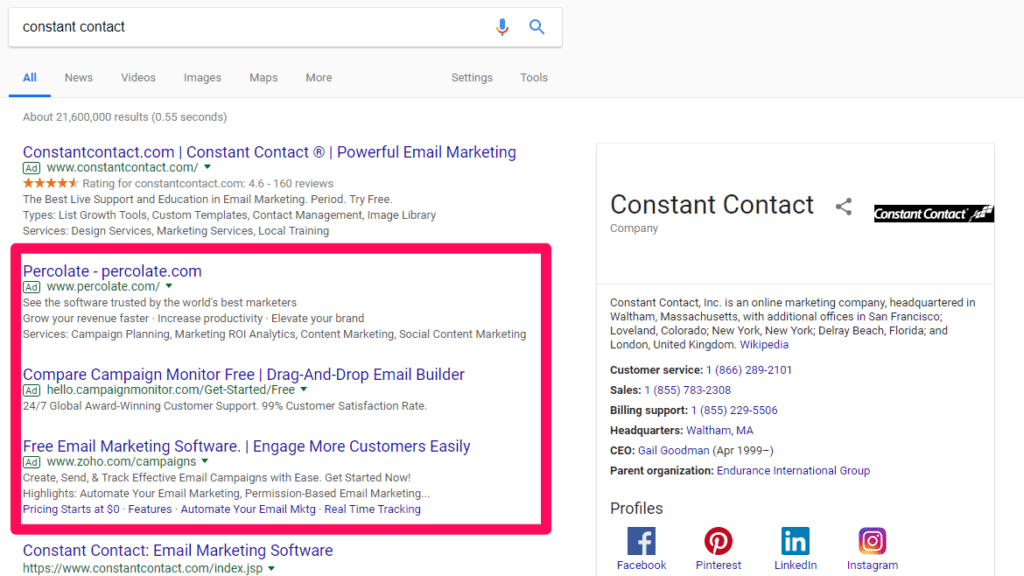This screenshot has height=576, width=1024.
Task: Click the Endurance International Group link
Action: click(x=793, y=470)
